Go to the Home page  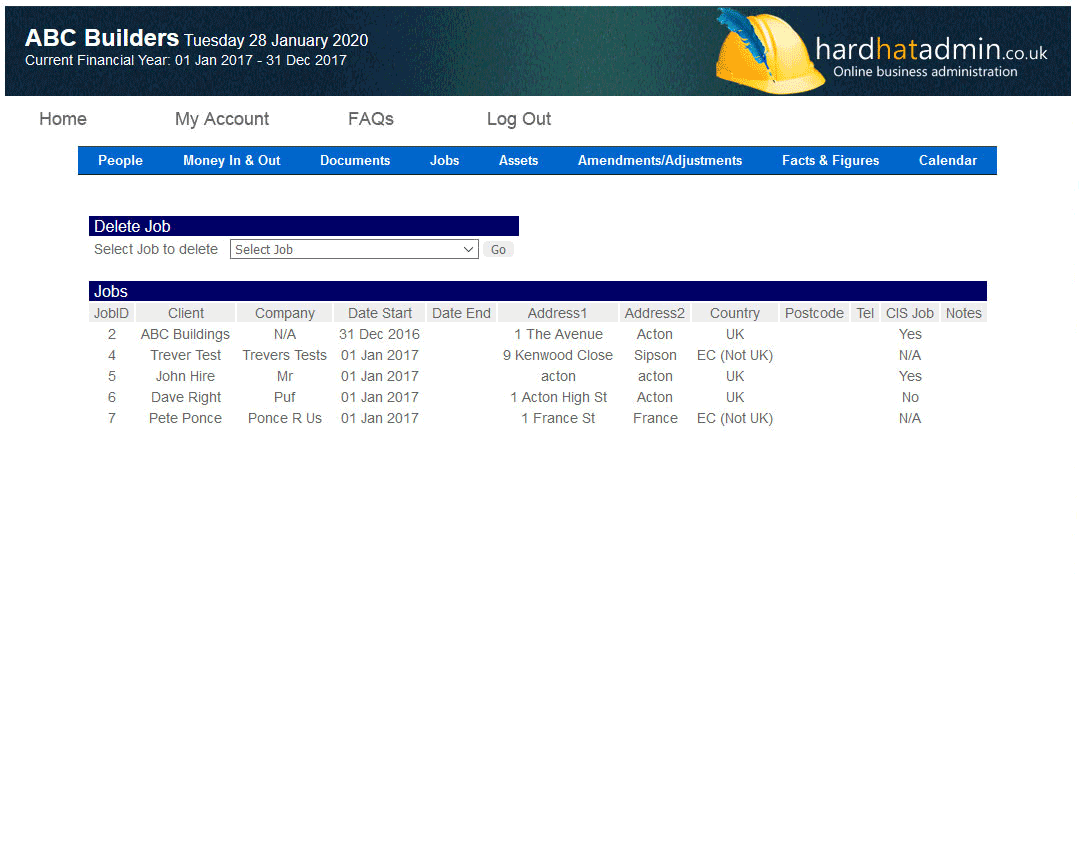(63, 119)
